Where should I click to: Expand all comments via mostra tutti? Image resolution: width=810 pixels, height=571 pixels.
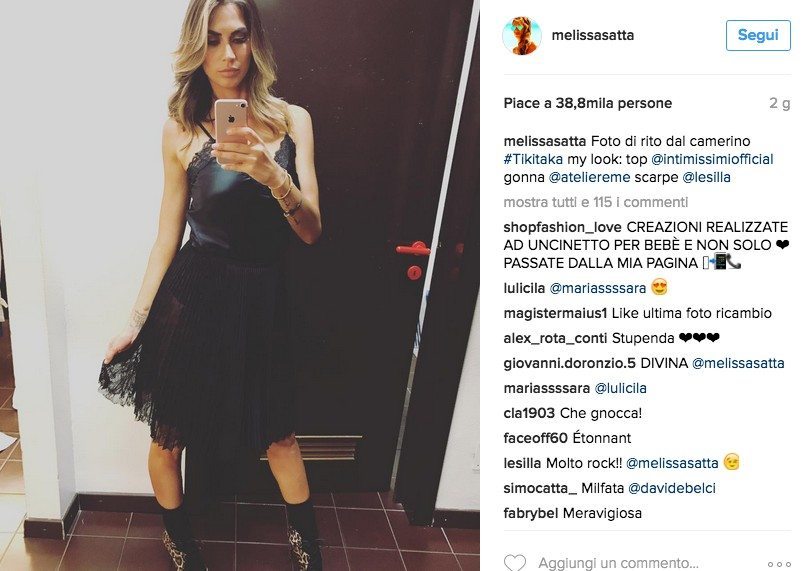[x=596, y=202]
